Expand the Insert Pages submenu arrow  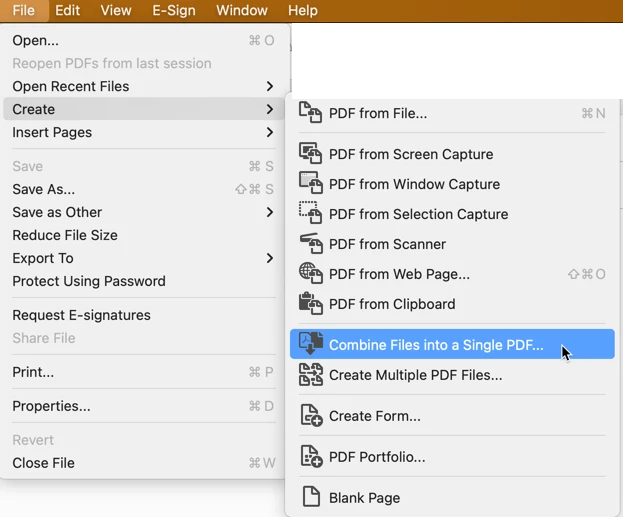click(x=270, y=132)
